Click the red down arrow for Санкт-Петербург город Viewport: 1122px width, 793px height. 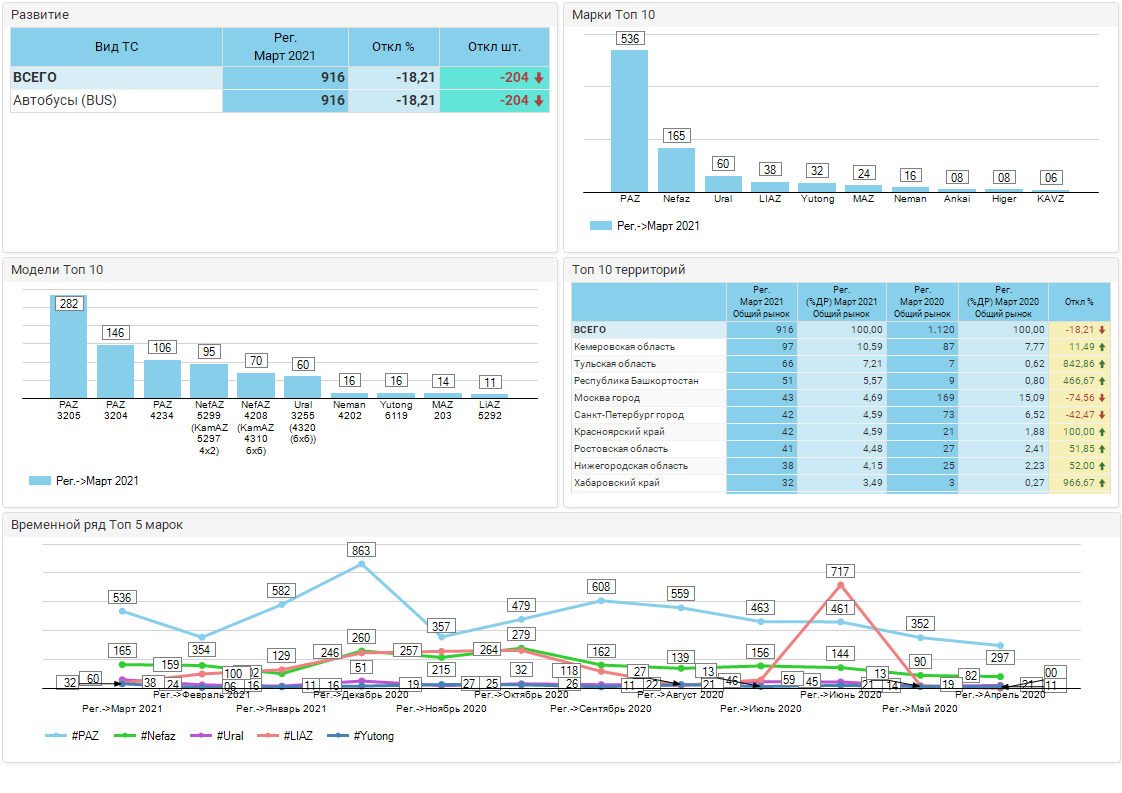tap(1102, 415)
